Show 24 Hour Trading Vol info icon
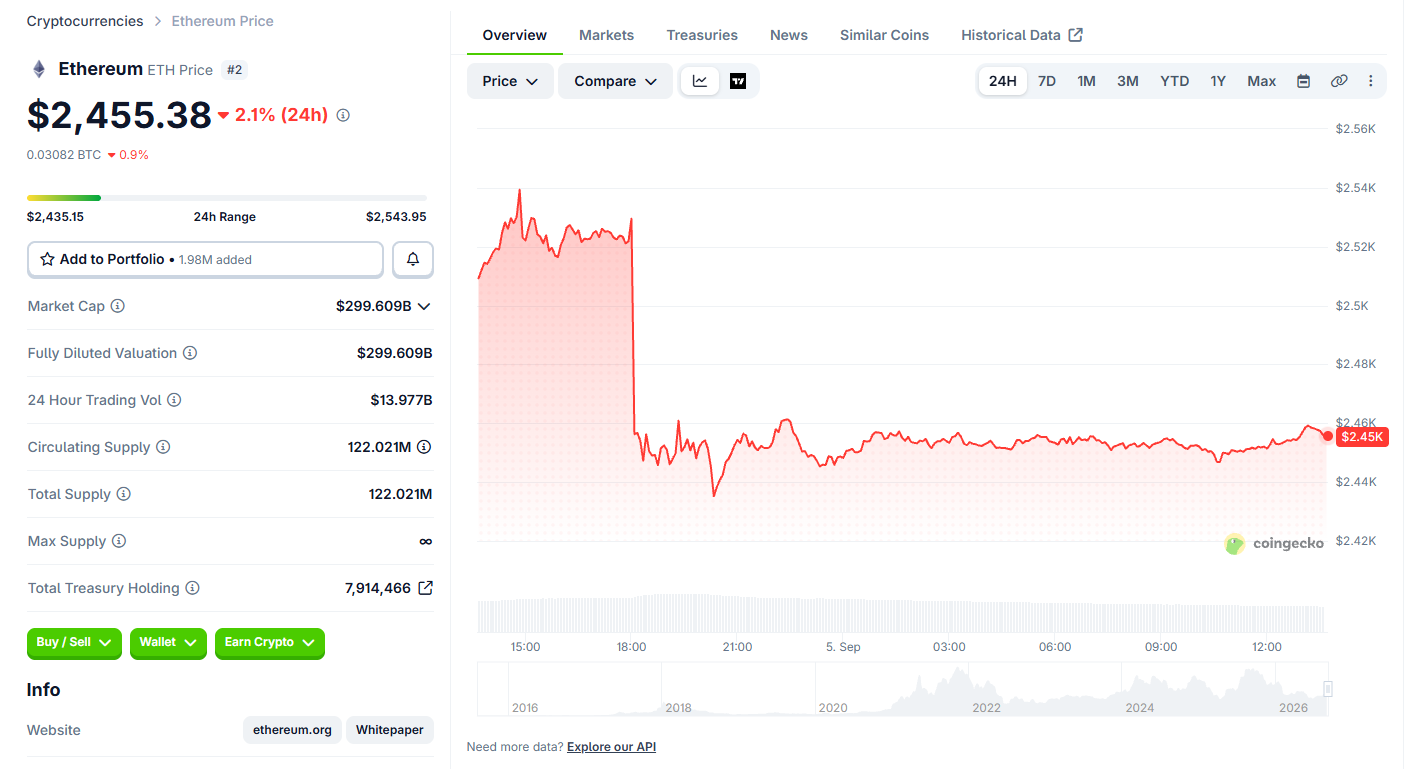Image resolution: width=1411 pixels, height=769 pixels. [x=174, y=400]
